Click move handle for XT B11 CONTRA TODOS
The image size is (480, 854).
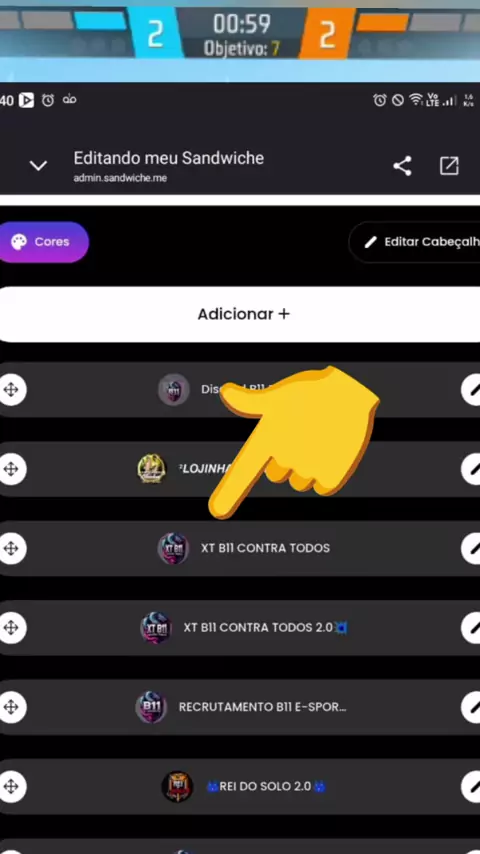click(x=11, y=548)
